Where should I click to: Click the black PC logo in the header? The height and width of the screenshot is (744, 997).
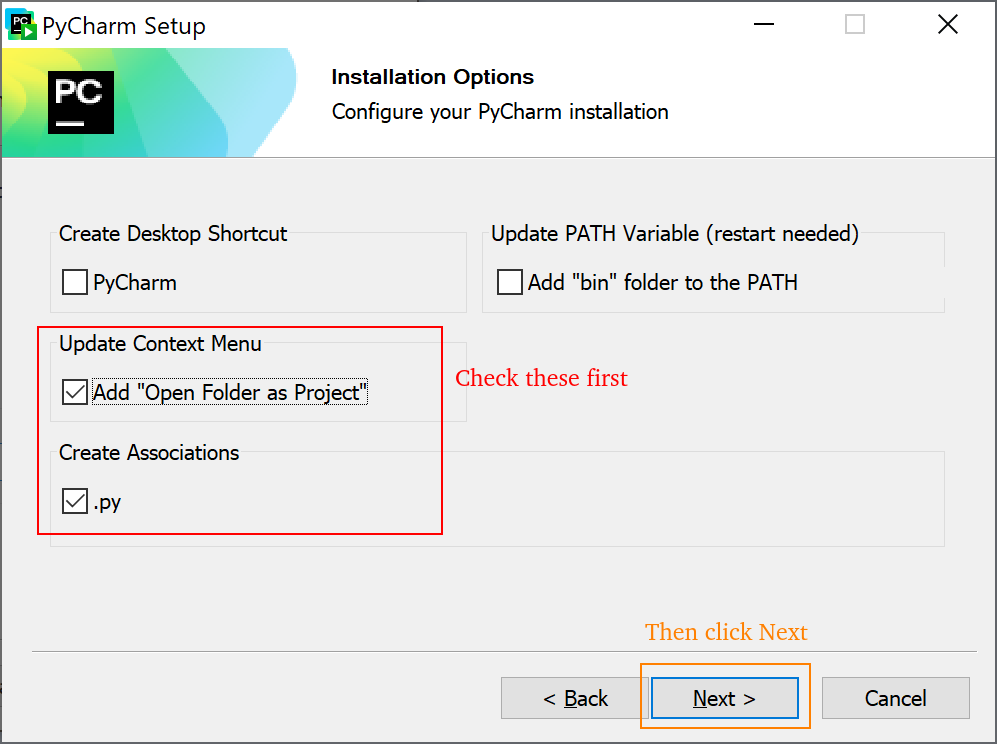[81, 102]
